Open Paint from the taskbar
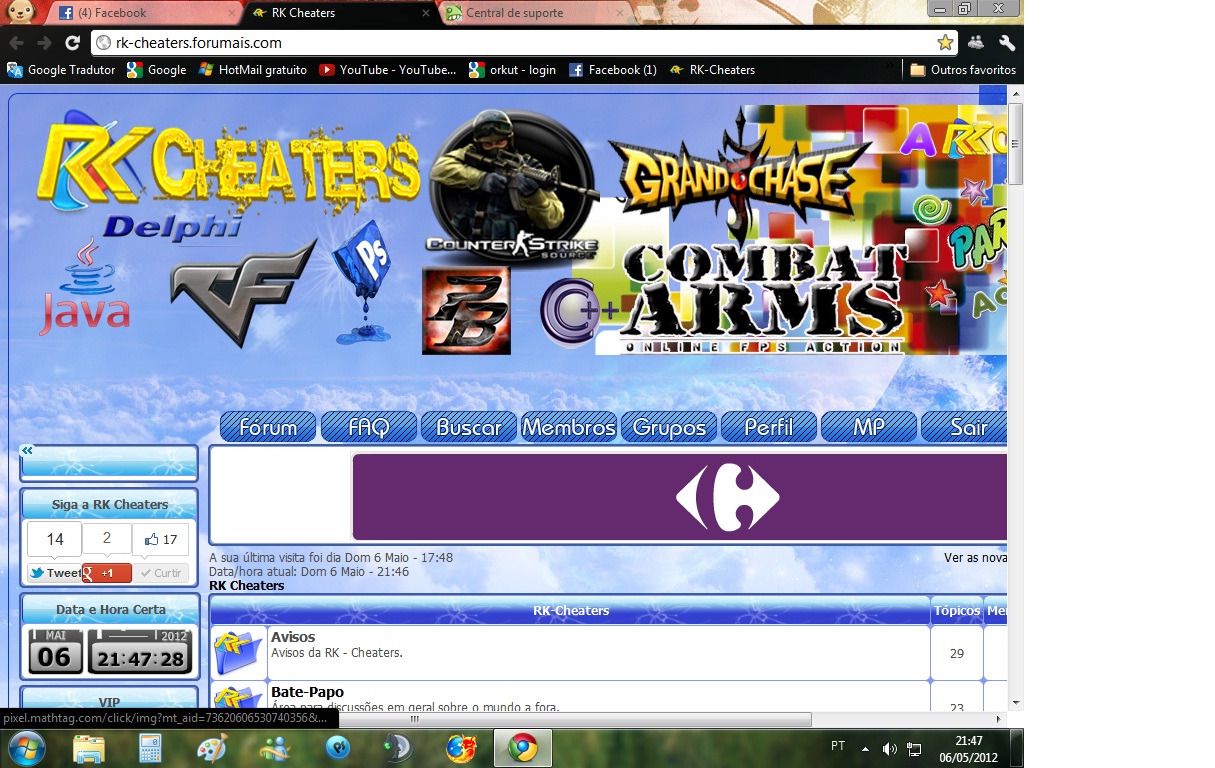The width and height of the screenshot is (1215, 768). pyautogui.click(x=212, y=748)
